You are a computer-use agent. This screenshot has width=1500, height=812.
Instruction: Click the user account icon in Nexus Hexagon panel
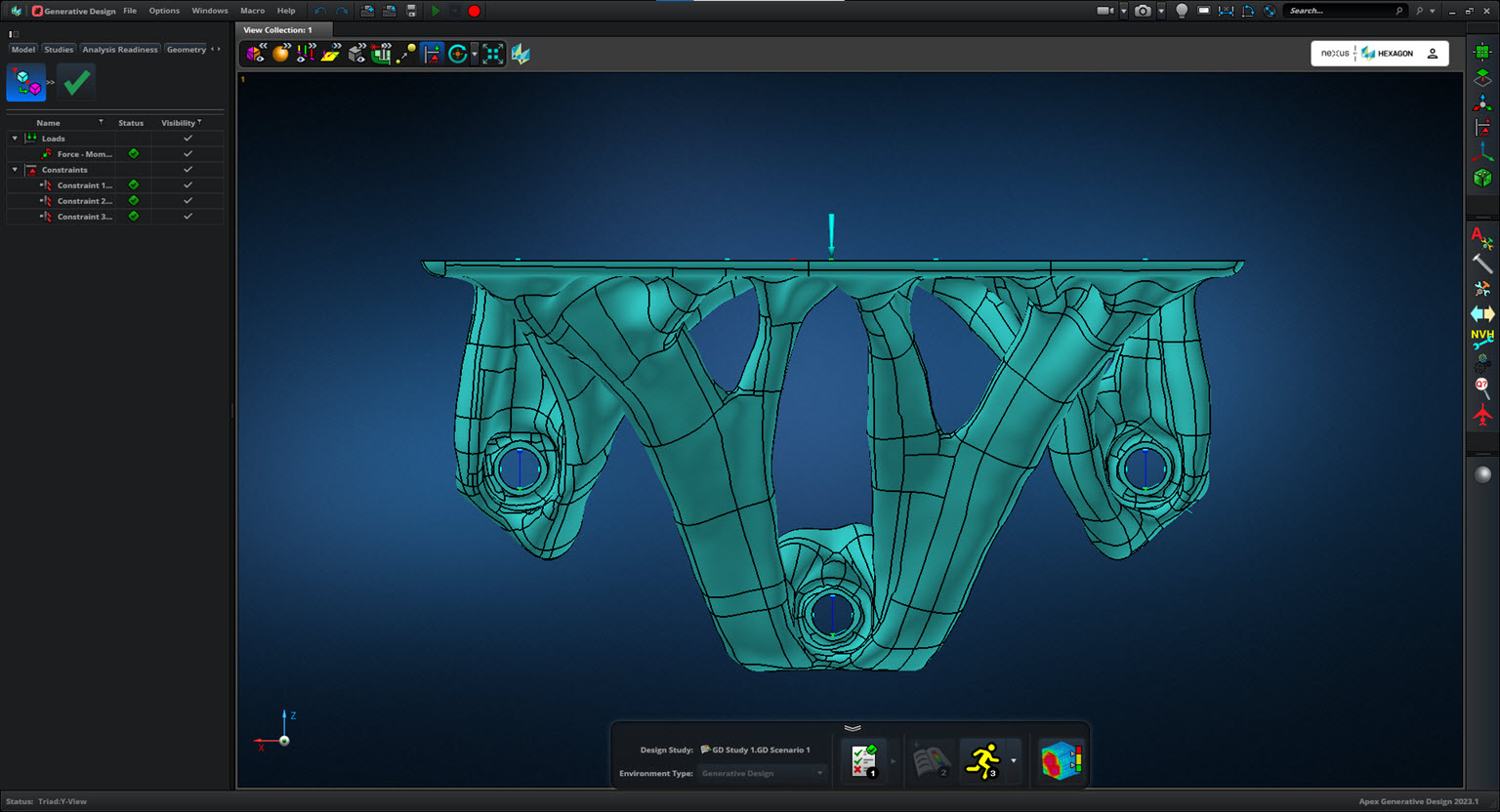pyautogui.click(x=1433, y=54)
